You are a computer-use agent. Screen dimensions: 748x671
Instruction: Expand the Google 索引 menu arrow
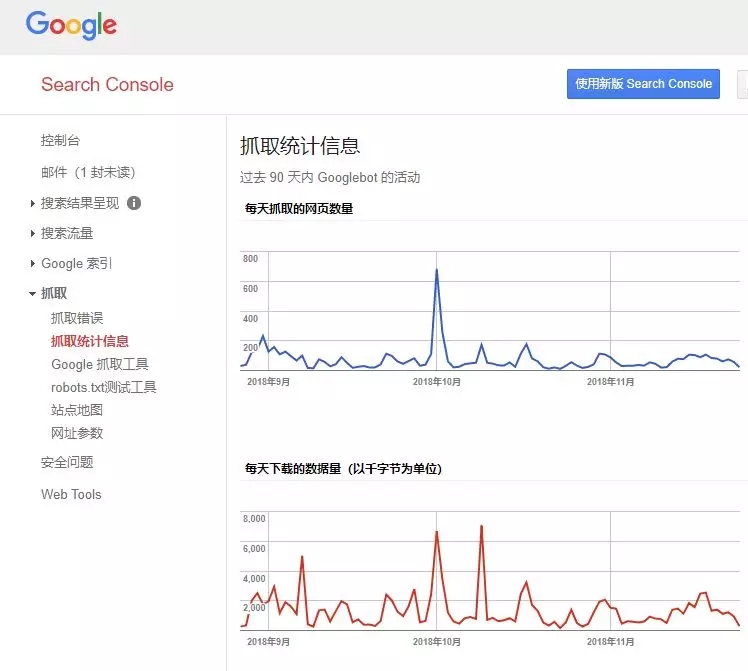coord(32,263)
